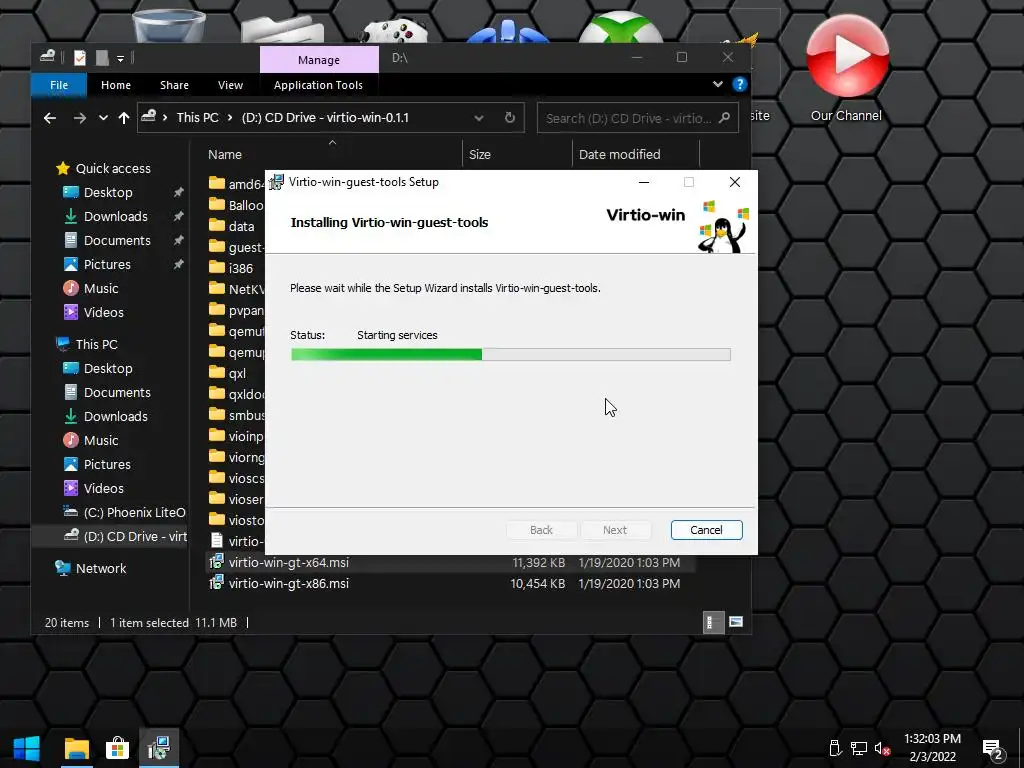Switch to large icons view layout
The image size is (1024, 768).
click(x=736, y=622)
